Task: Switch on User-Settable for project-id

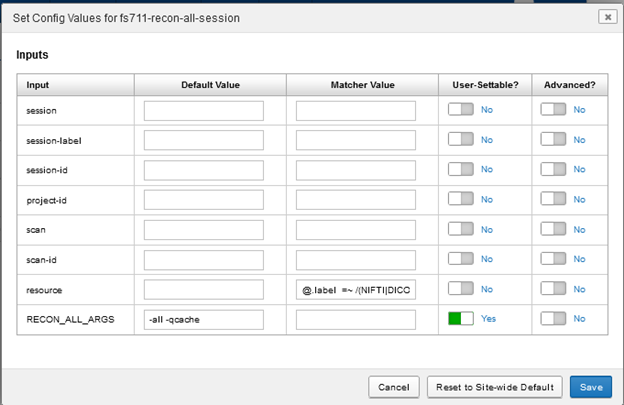Action: coord(460,199)
